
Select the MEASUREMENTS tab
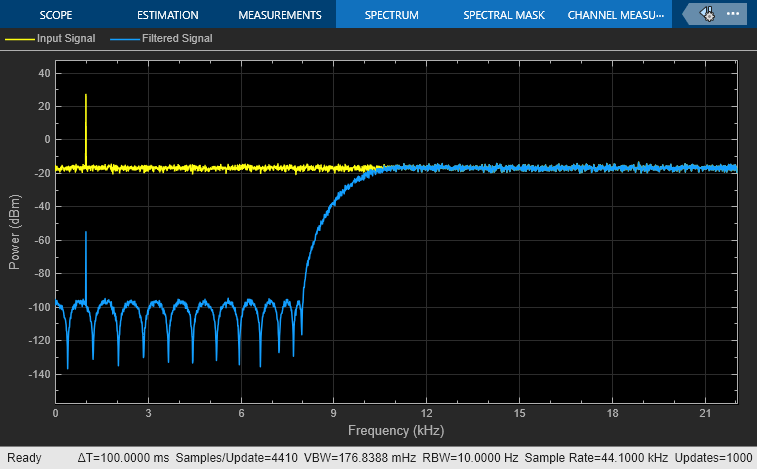(x=280, y=15)
